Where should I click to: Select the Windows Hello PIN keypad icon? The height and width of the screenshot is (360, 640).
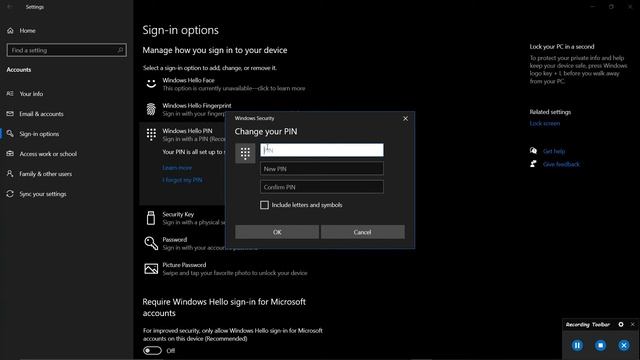[151, 134]
